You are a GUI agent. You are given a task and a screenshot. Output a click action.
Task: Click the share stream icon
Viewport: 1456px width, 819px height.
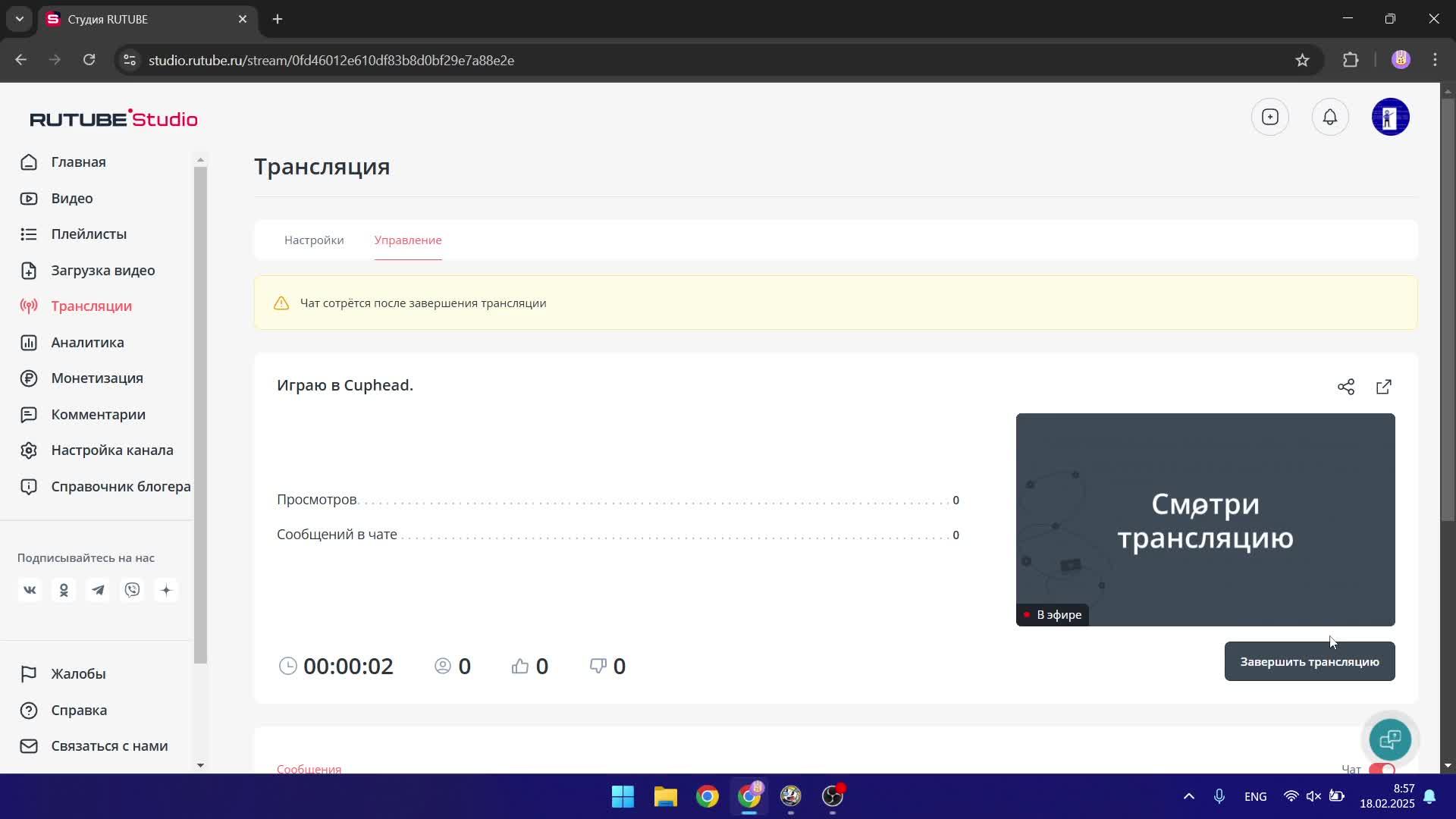tap(1346, 387)
